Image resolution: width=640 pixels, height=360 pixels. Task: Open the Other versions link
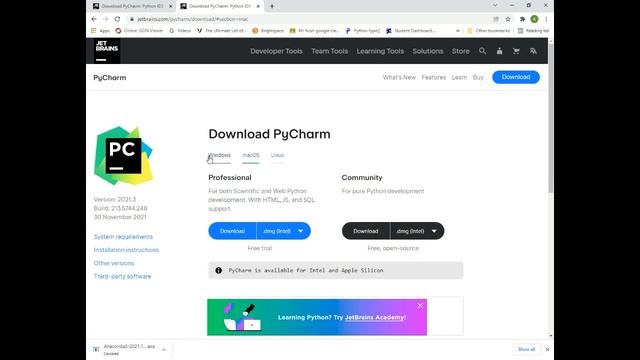(x=114, y=263)
